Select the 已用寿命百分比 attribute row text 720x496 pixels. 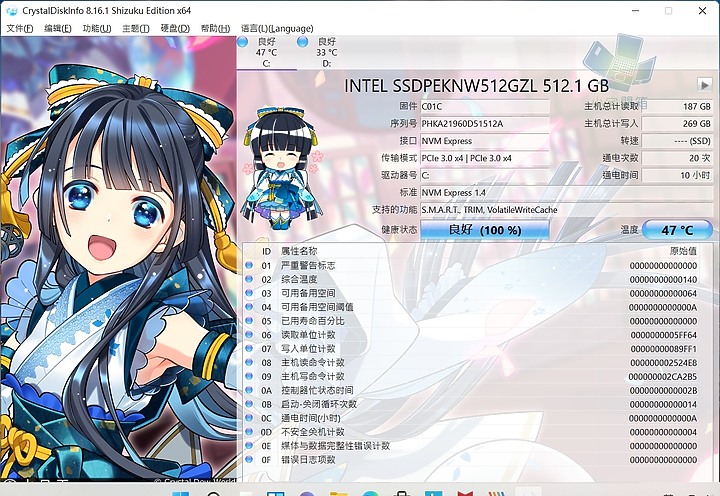313,321
